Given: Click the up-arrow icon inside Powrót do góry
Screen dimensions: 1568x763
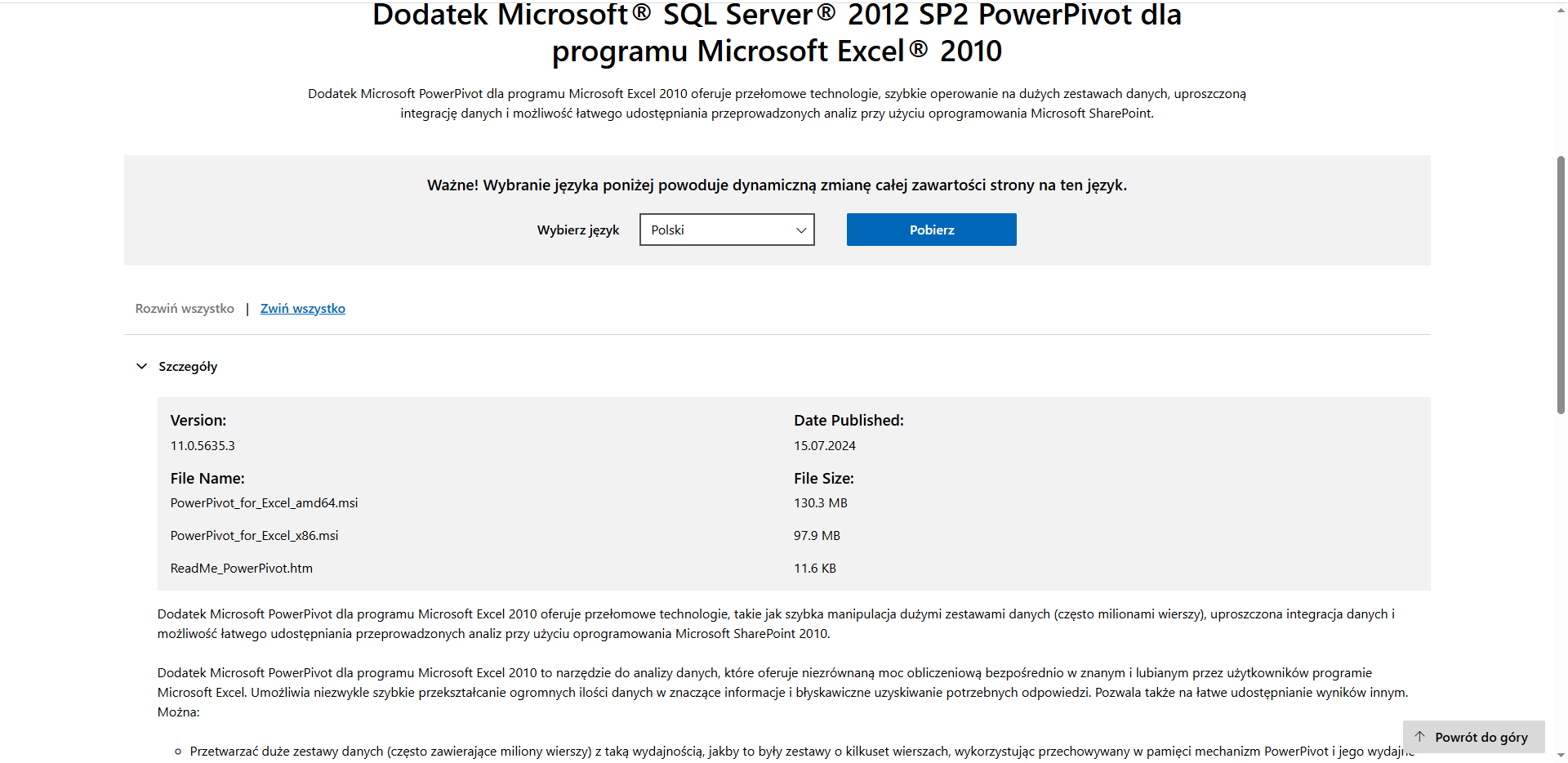Looking at the screenshot, I should pos(1421,736).
